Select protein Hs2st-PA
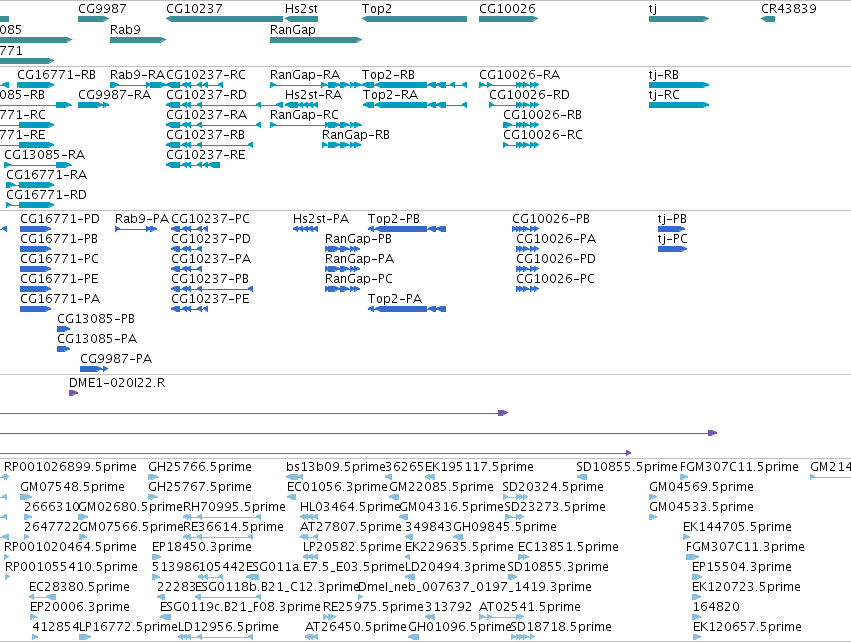This screenshot has height=642, width=851. click(321, 219)
